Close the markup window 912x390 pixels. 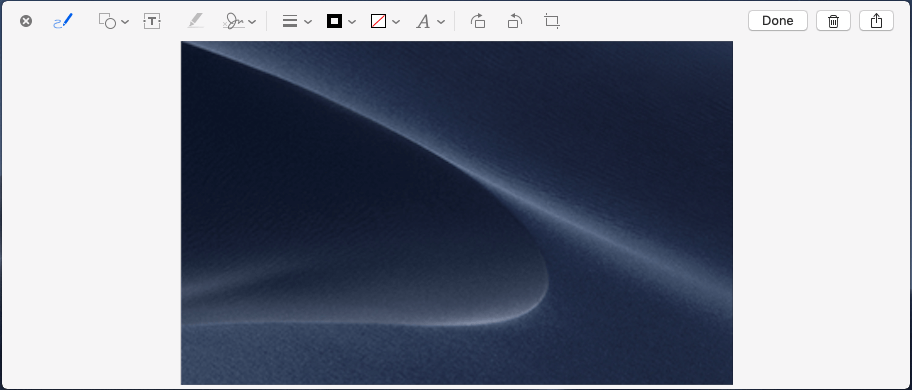tap(26, 22)
